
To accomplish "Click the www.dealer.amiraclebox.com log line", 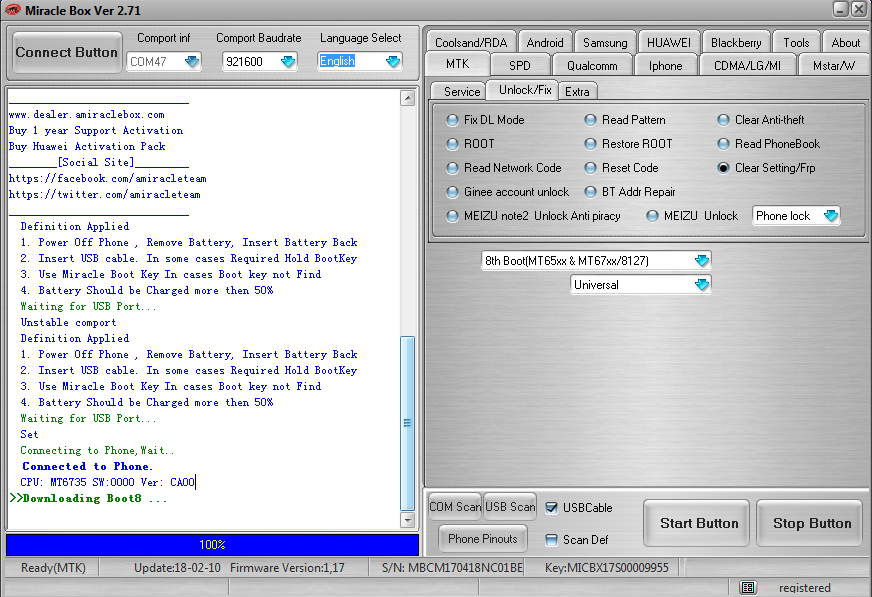I will (x=87, y=115).
